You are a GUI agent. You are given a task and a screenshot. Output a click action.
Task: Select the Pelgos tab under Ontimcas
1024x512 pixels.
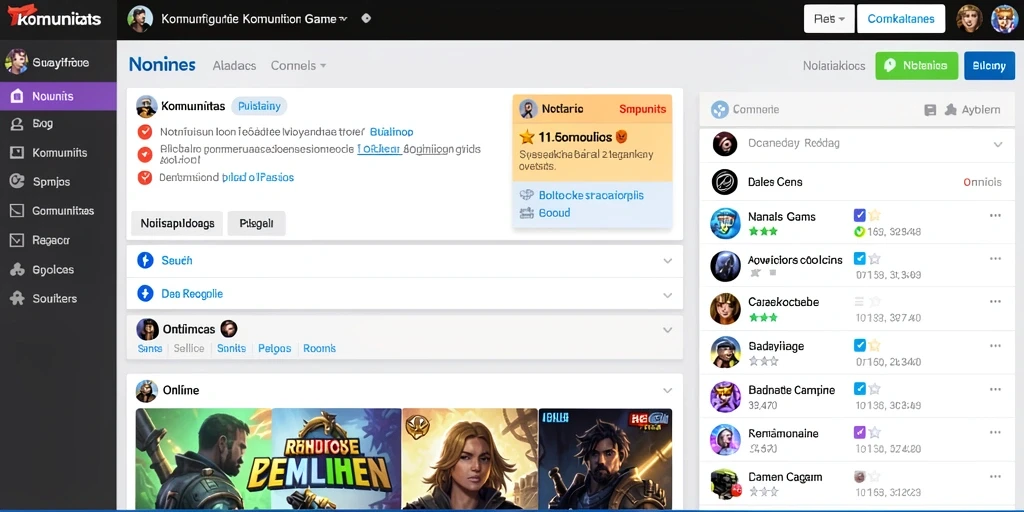pyautogui.click(x=274, y=348)
